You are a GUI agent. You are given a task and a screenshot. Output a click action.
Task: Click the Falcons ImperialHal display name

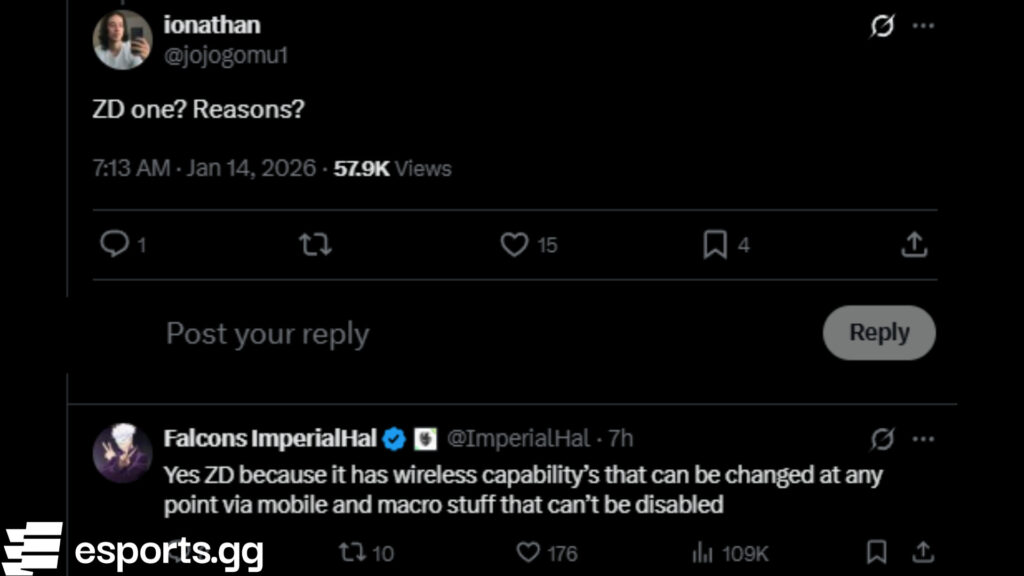click(270, 439)
